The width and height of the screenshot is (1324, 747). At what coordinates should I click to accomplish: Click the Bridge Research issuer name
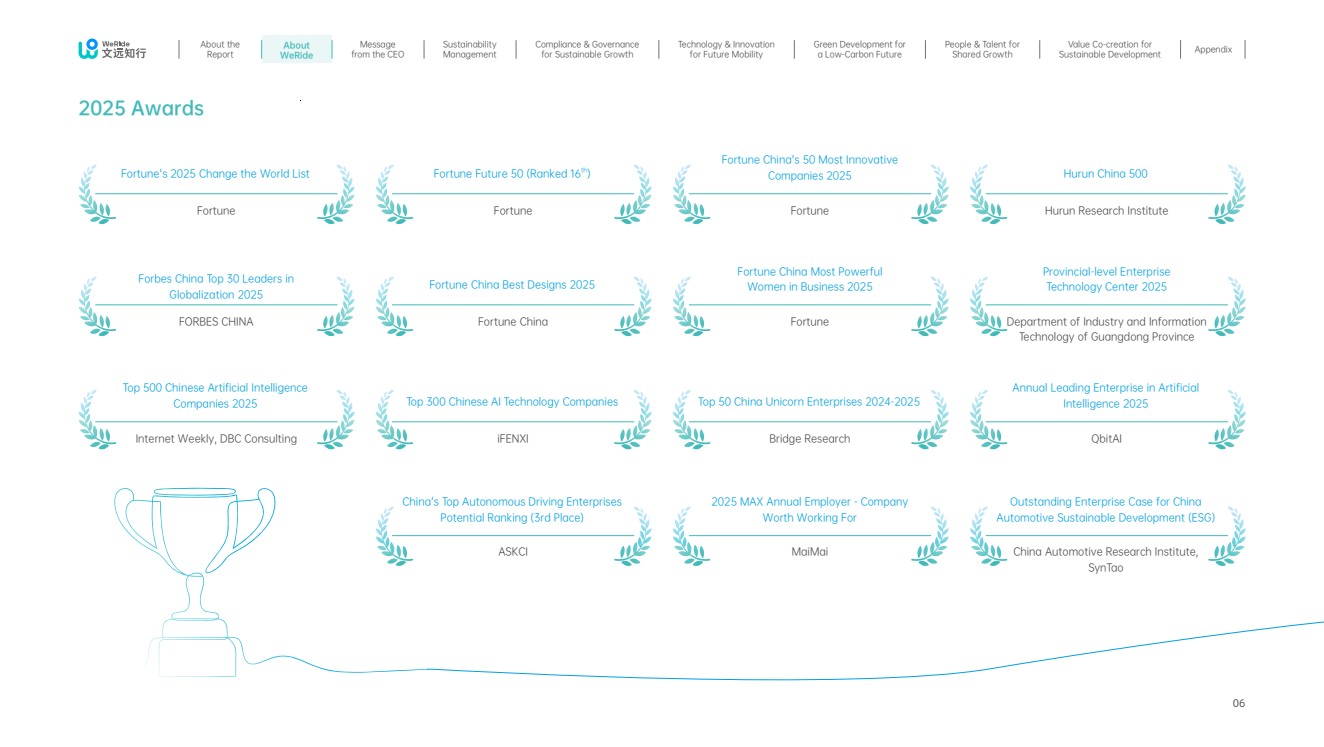(x=810, y=439)
